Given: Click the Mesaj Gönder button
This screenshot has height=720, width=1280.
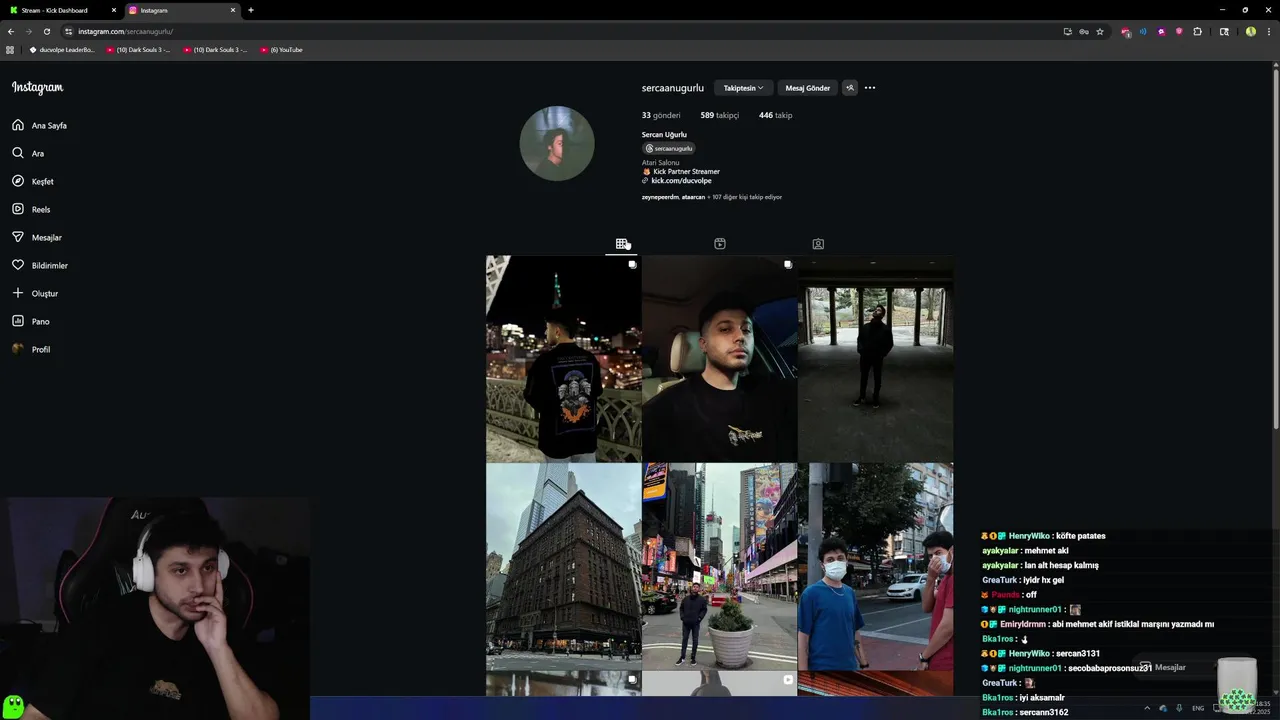Looking at the screenshot, I should (807, 88).
